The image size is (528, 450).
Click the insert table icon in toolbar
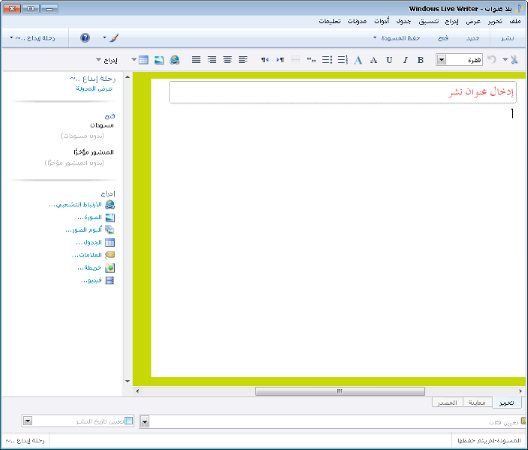[143, 60]
